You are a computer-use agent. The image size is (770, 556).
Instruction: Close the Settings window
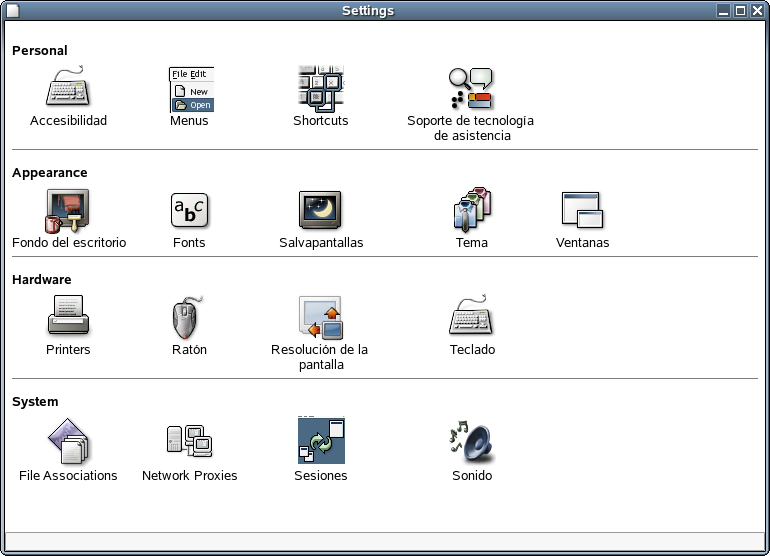tap(757, 10)
